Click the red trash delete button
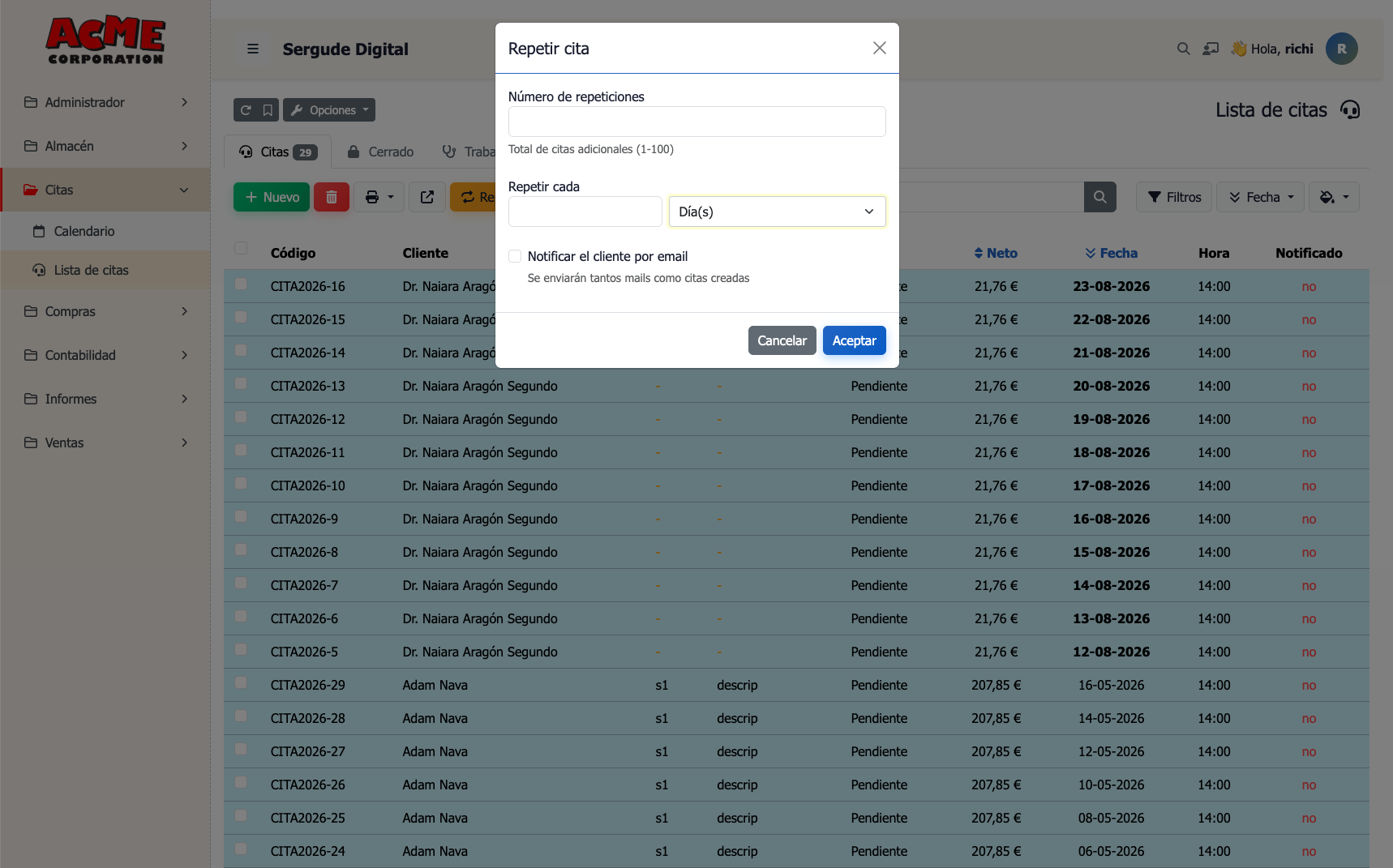The width and height of the screenshot is (1393, 868). 332,197
